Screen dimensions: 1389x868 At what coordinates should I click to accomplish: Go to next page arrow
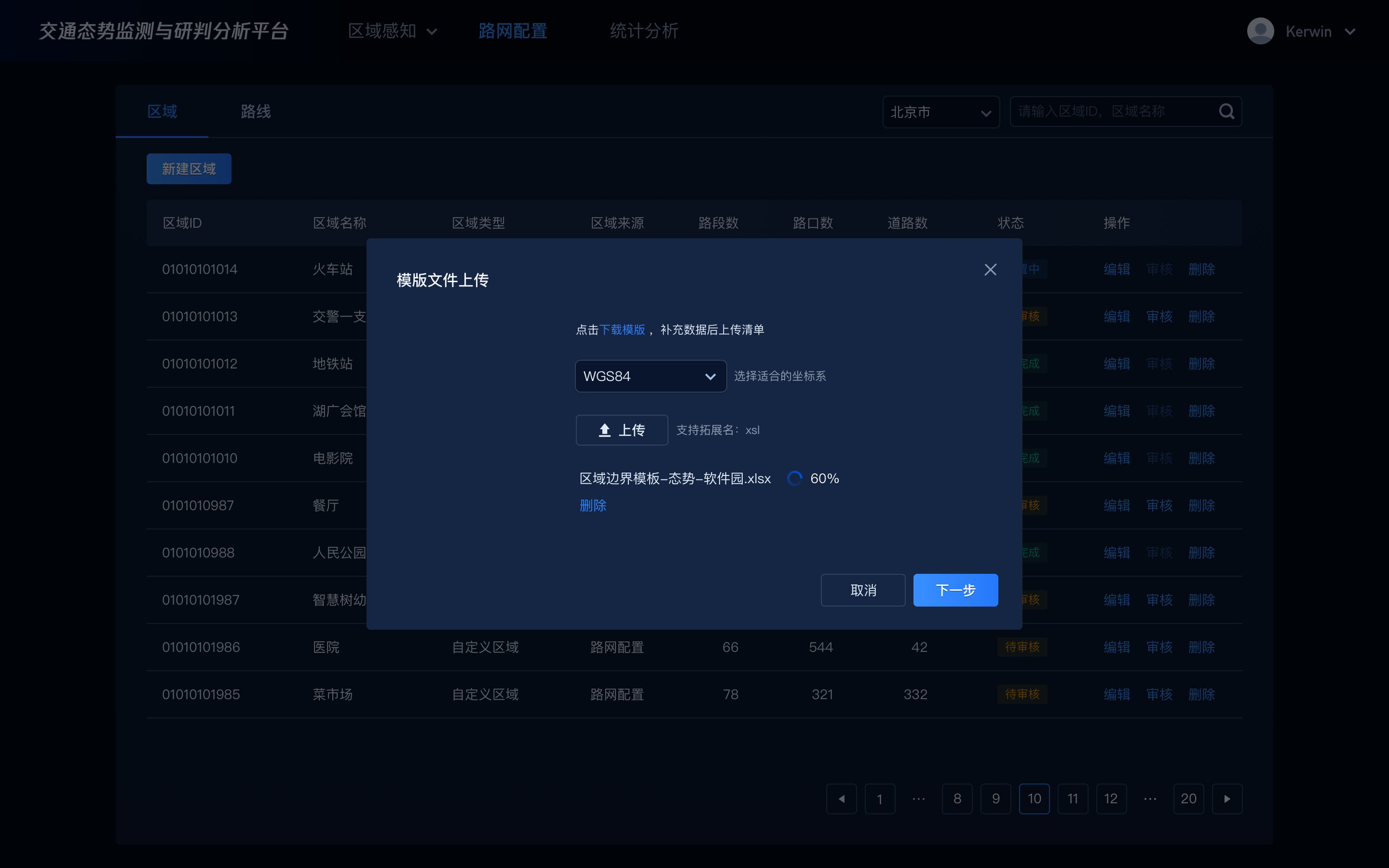[x=1227, y=799]
